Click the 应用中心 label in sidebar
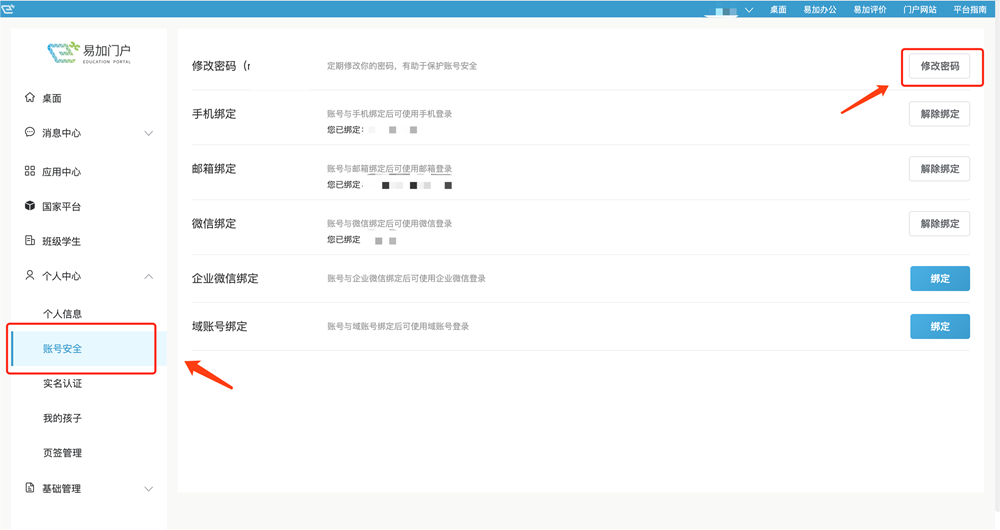The width and height of the screenshot is (1000, 530). click(x=61, y=172)
